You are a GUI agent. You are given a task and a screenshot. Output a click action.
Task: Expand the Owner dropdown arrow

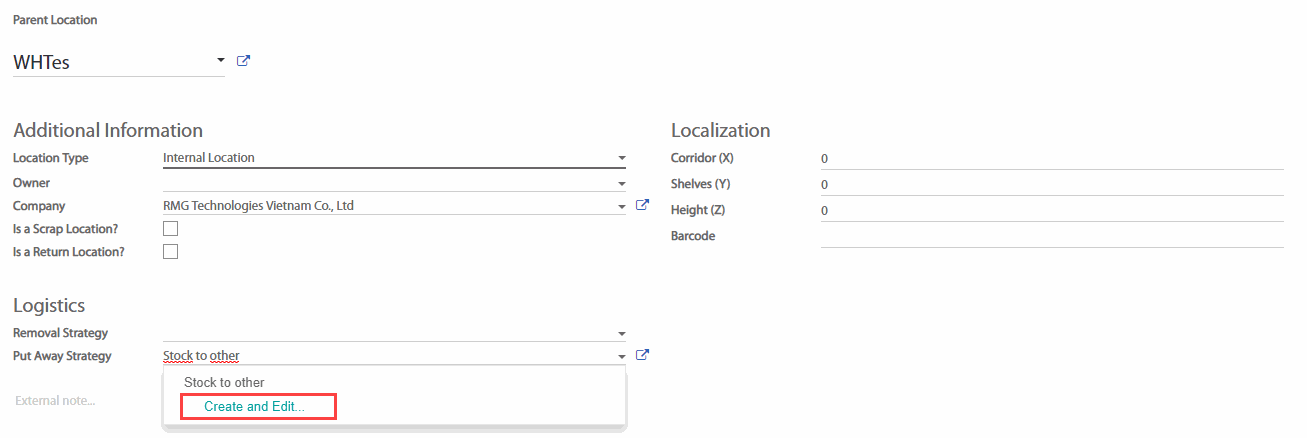621,184
